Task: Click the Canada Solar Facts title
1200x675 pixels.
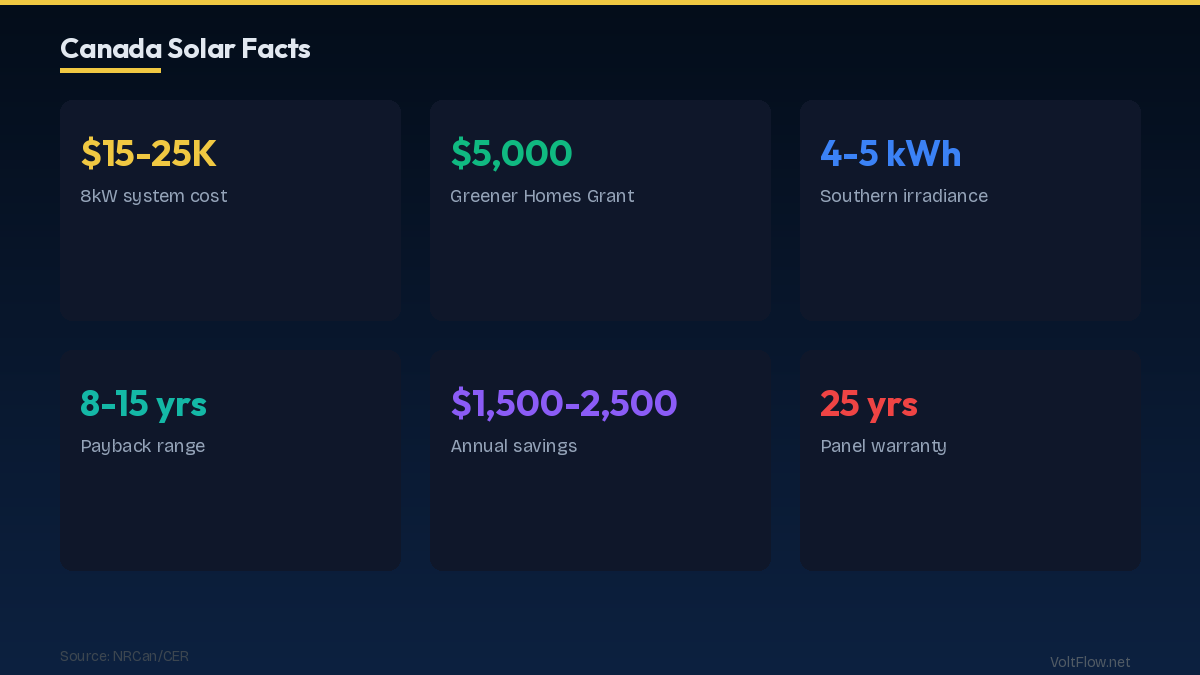Action: click(185, 48)
